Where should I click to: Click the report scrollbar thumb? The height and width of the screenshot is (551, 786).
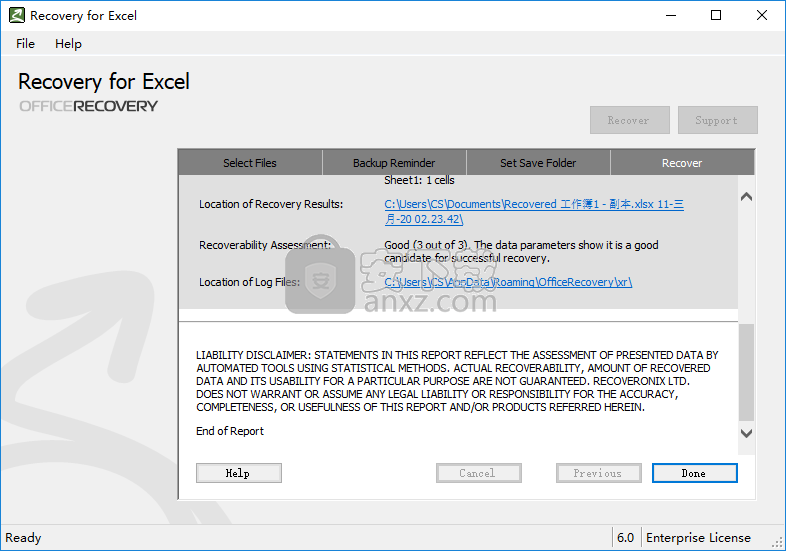[746, 372]
